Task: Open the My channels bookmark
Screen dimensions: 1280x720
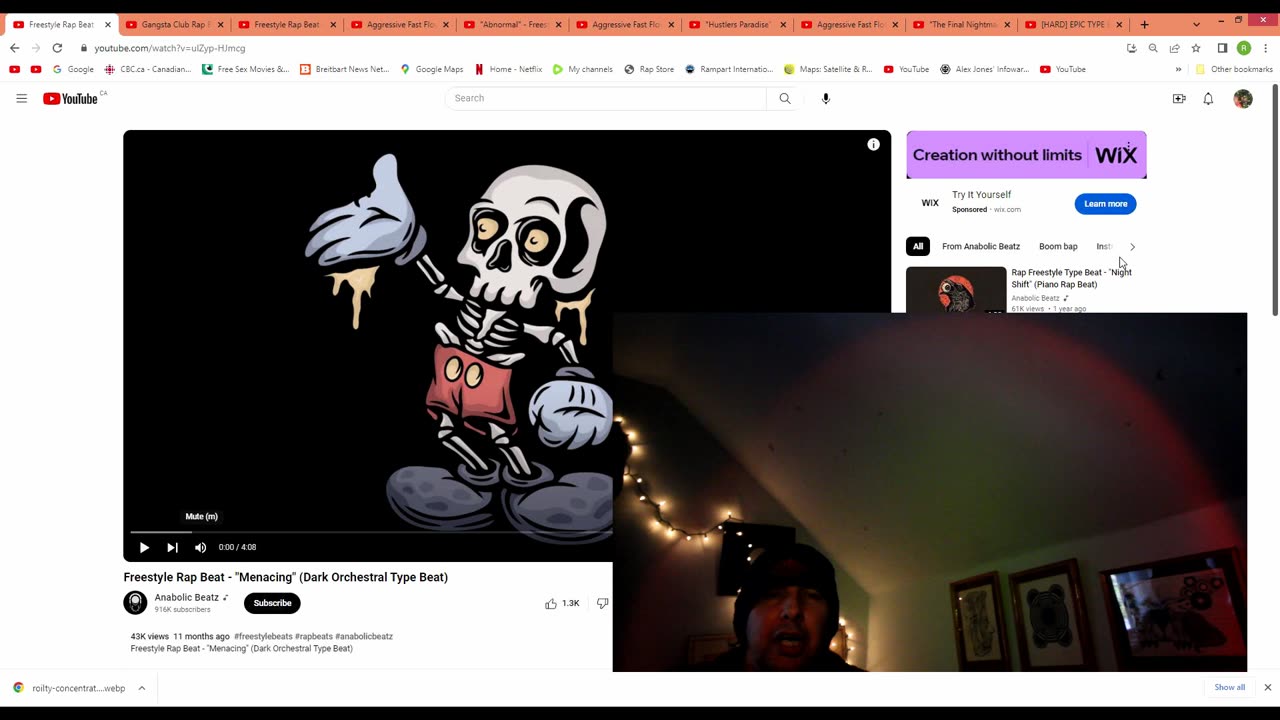Action: (582, 69)
